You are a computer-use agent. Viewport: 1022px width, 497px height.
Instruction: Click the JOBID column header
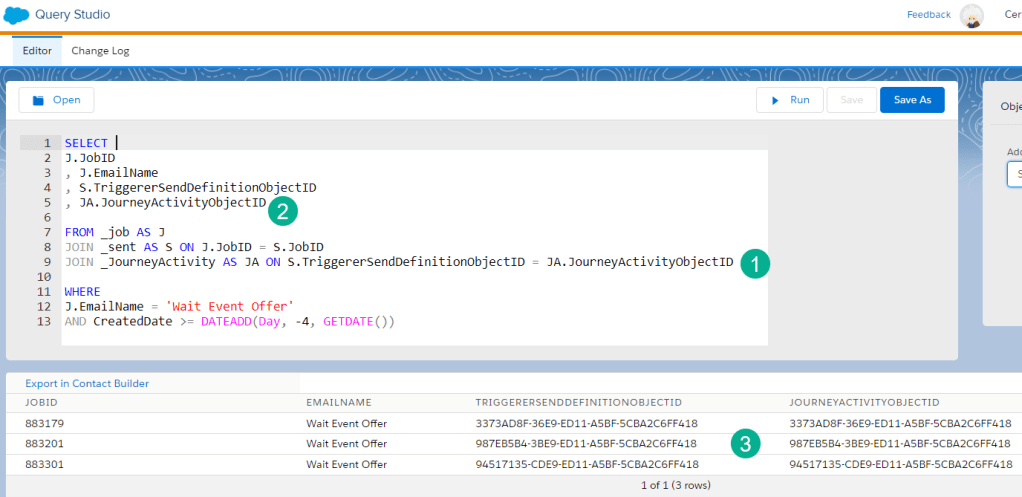[41, 402]
